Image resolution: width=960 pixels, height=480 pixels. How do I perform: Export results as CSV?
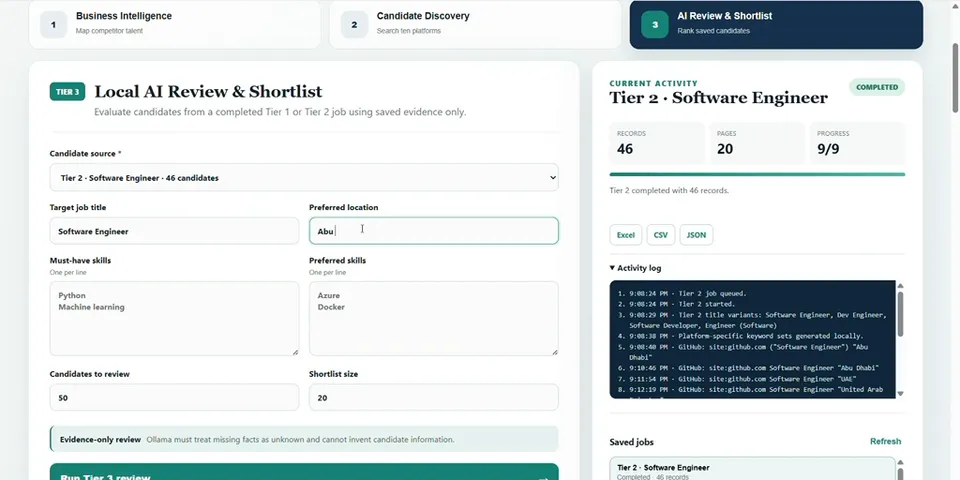click(661, 235)
